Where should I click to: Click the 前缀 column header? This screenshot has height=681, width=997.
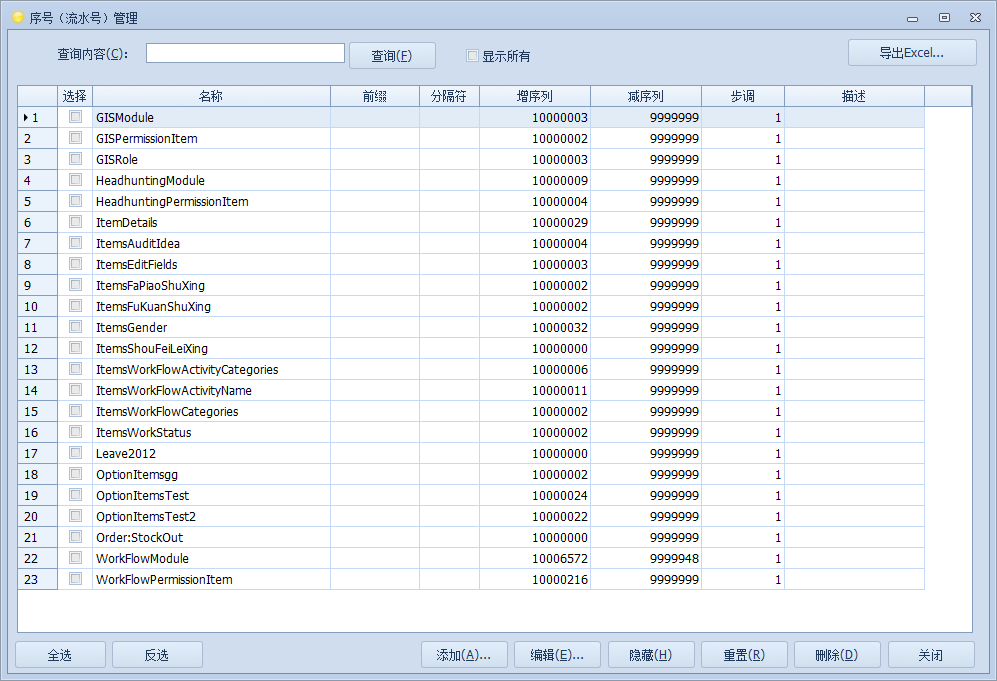coord(375,96)
